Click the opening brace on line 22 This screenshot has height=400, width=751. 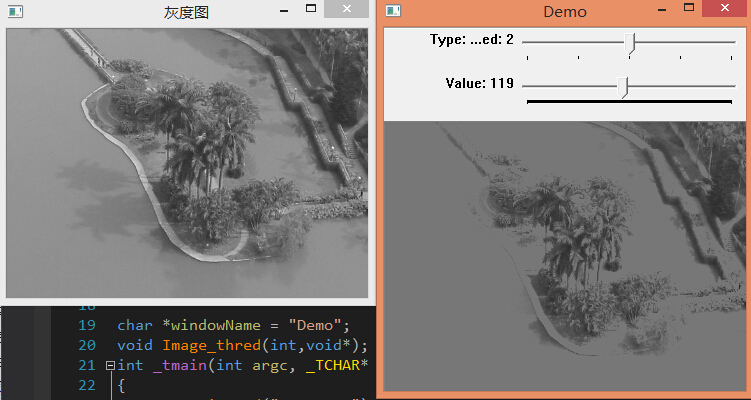(x=121, y=386)
